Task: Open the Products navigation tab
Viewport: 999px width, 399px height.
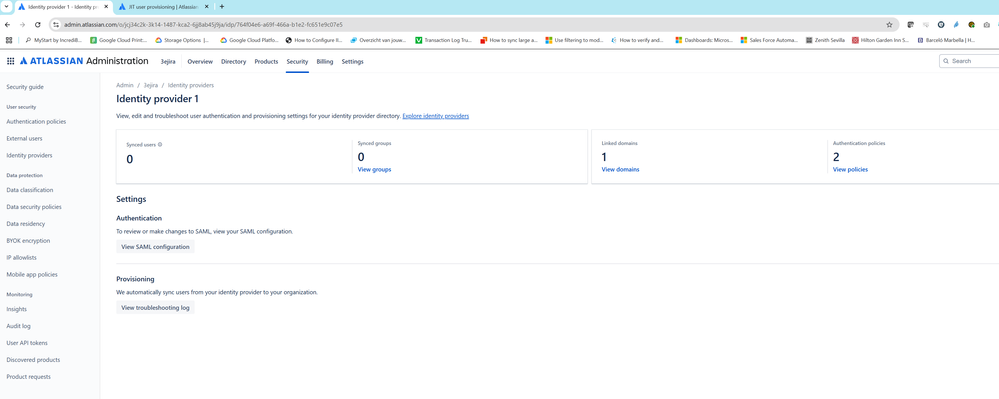Action: click(x=266, y=62)
